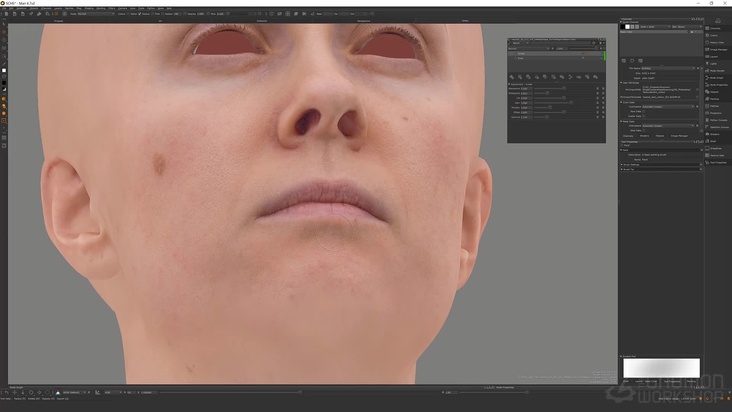Open the Colors palette icon

[715, 35]
